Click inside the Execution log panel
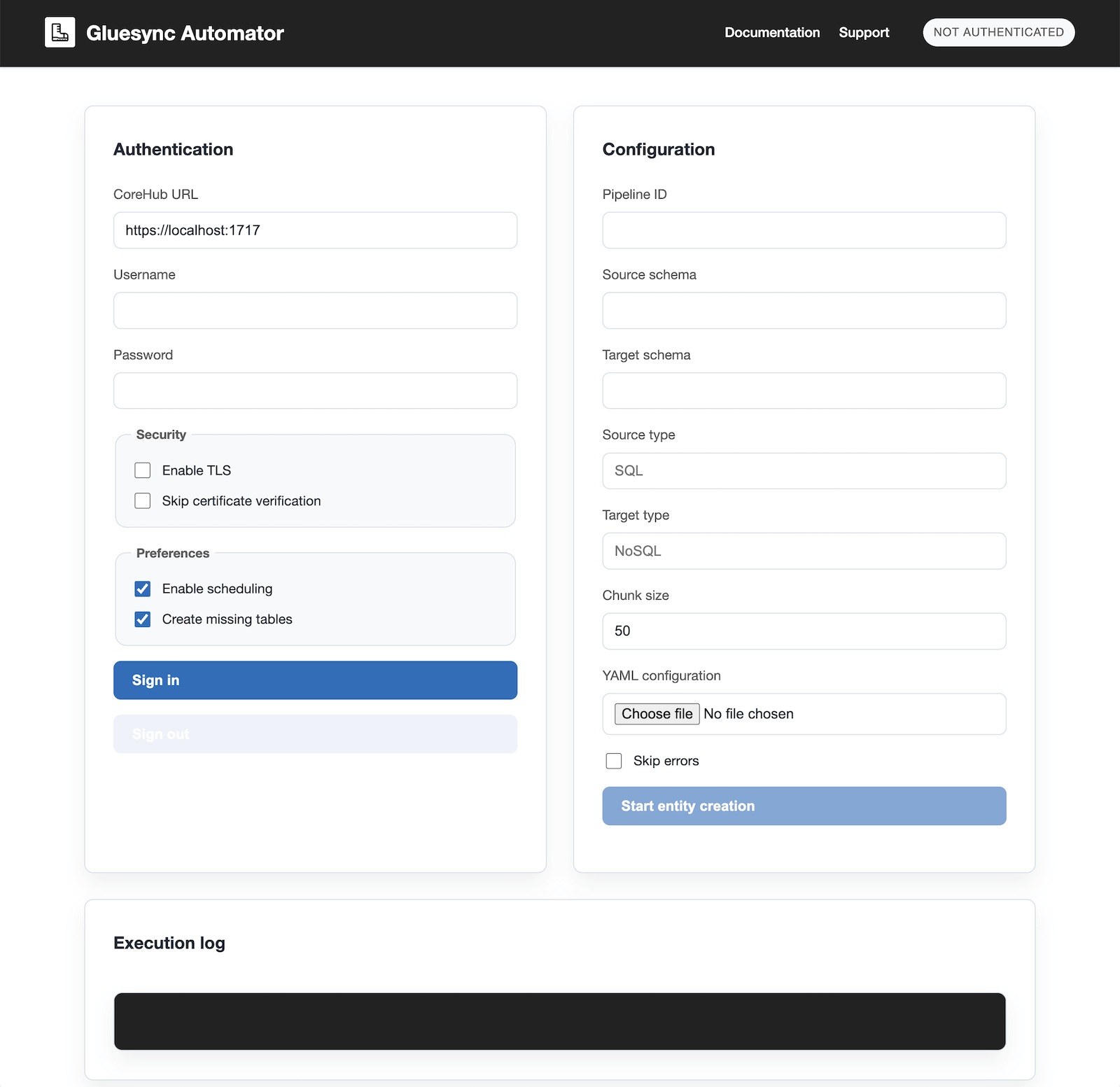Image resolution: width=1120 pixels, height=1087 pixels. pyautogui.click(x=560, y=1021)
